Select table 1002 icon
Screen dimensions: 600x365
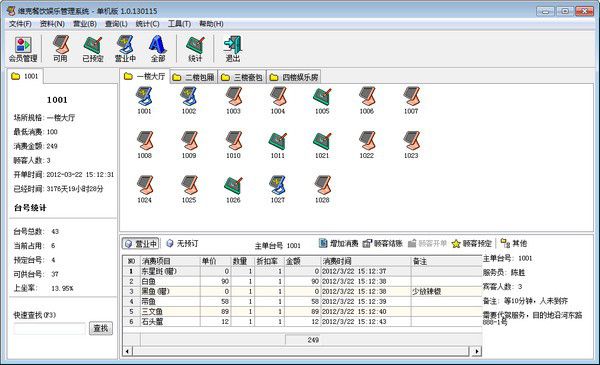point(189,100)
